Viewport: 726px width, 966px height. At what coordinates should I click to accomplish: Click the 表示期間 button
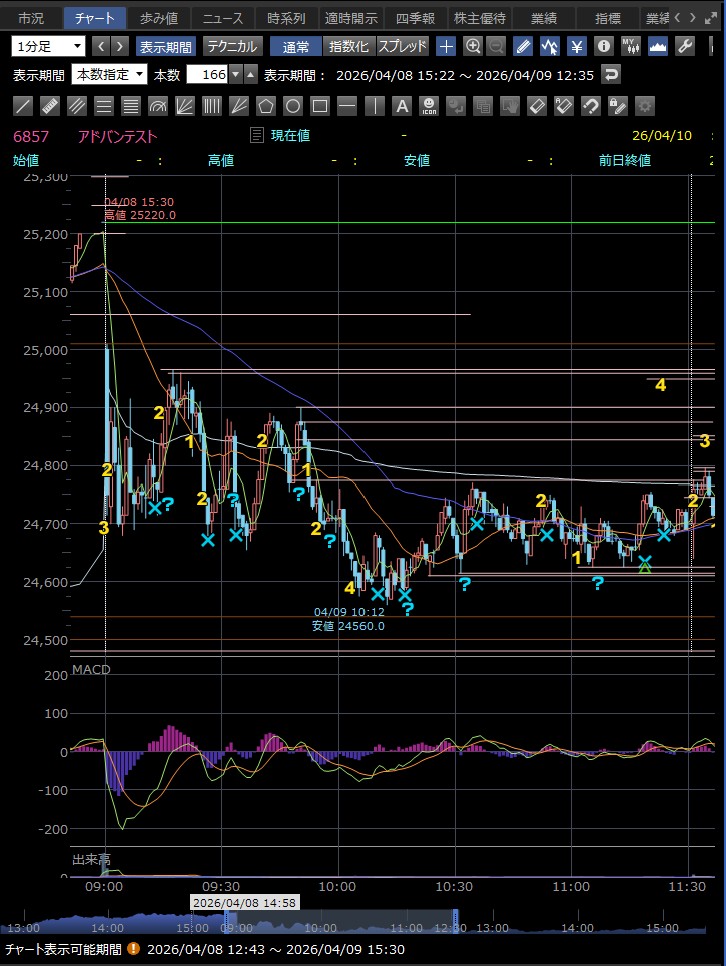[165, 46]
